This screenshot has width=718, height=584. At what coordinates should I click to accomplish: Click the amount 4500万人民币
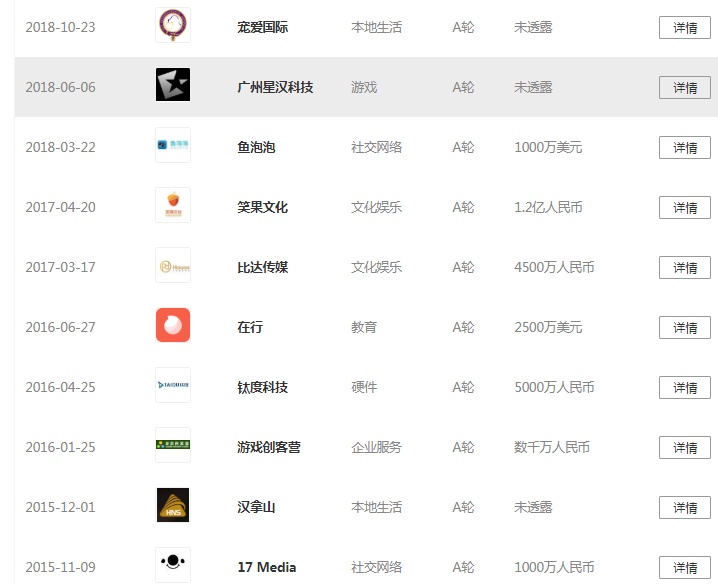coord(554,267)
